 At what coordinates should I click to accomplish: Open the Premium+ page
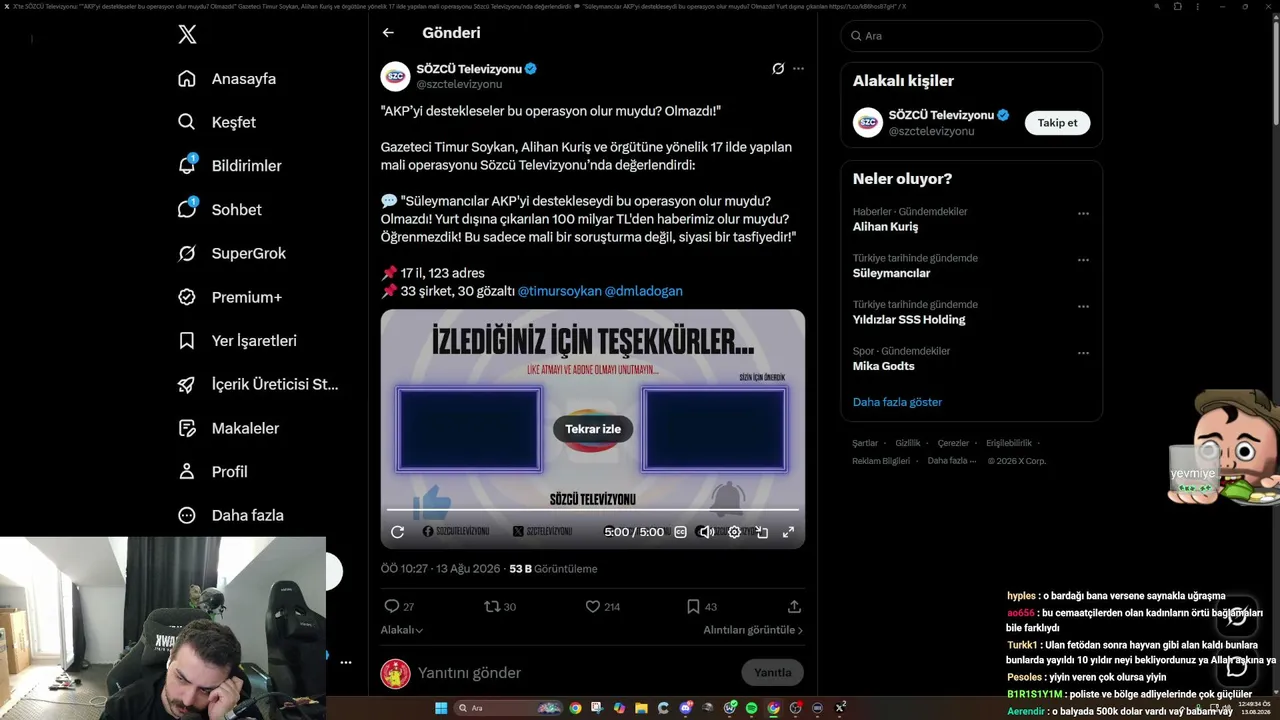(229, 297)
